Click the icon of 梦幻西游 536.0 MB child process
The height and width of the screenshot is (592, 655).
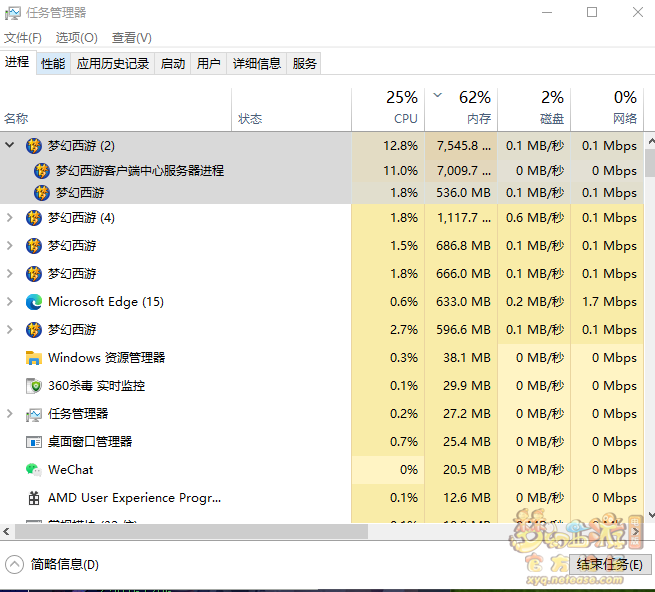[42, 193]
